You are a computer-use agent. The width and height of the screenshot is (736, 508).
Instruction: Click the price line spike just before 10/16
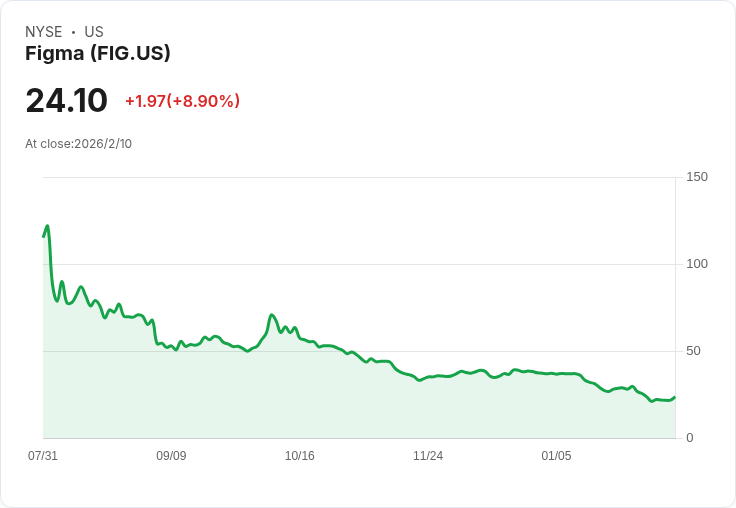click(272, 315)
